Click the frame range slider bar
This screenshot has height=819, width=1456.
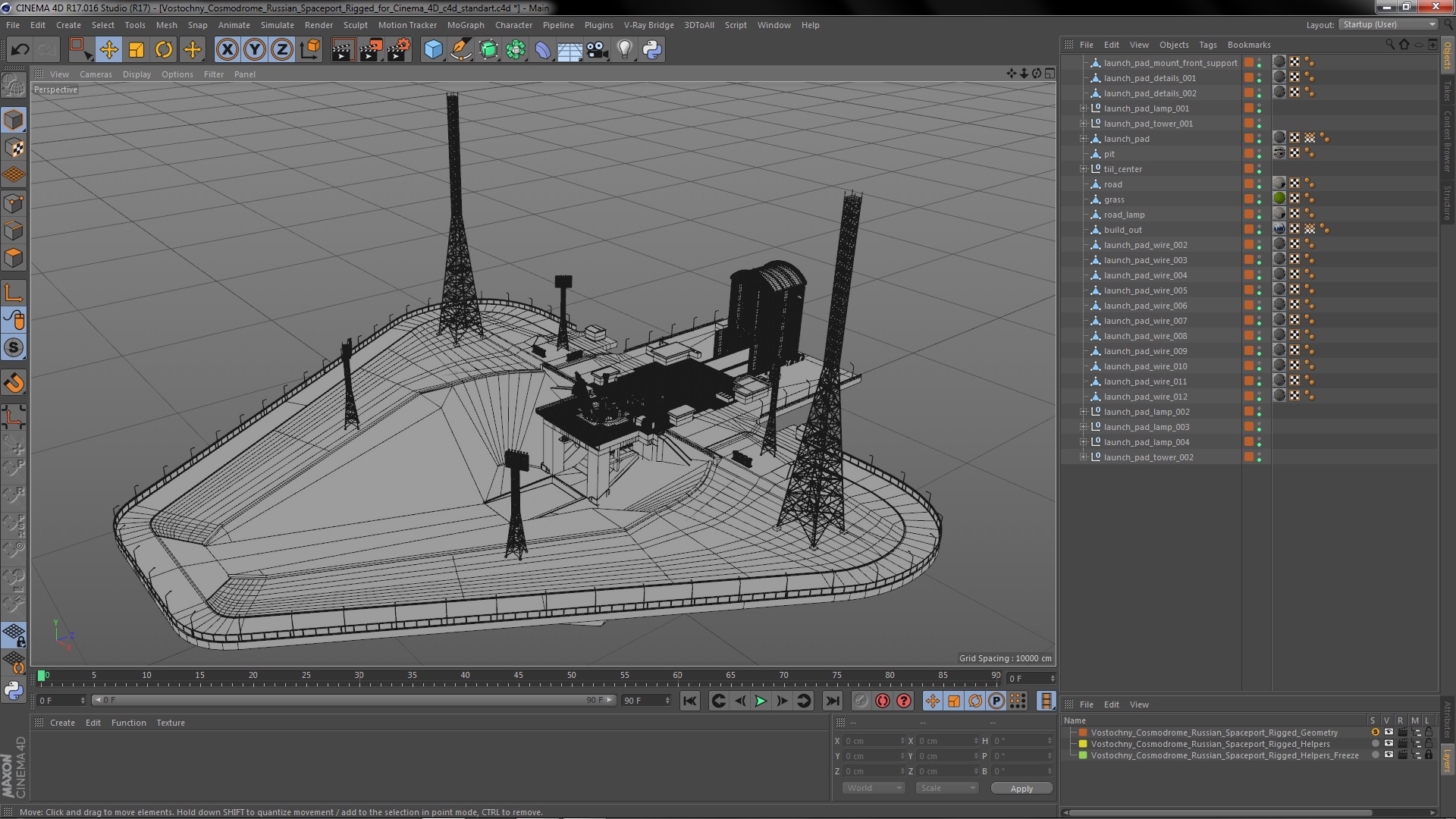353,700
